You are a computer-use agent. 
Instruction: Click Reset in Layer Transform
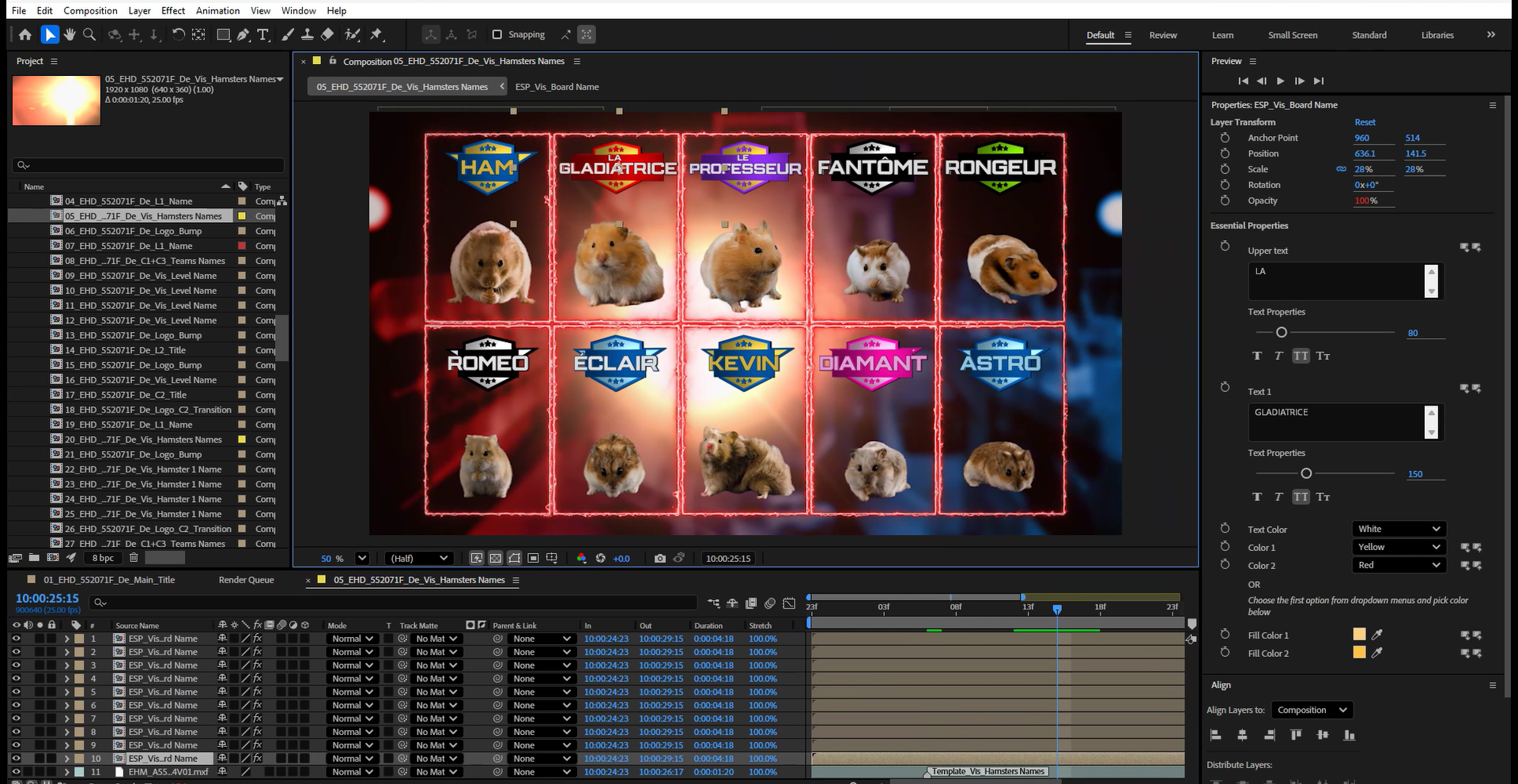coord(1365,122)
